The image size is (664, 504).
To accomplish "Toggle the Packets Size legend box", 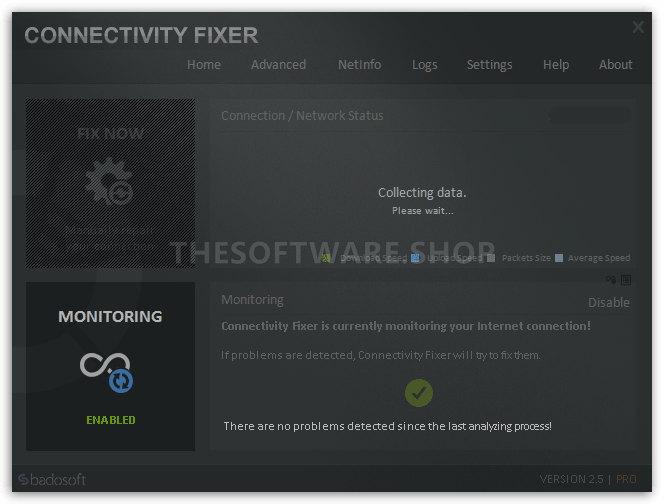I will (x=491, y=258).
